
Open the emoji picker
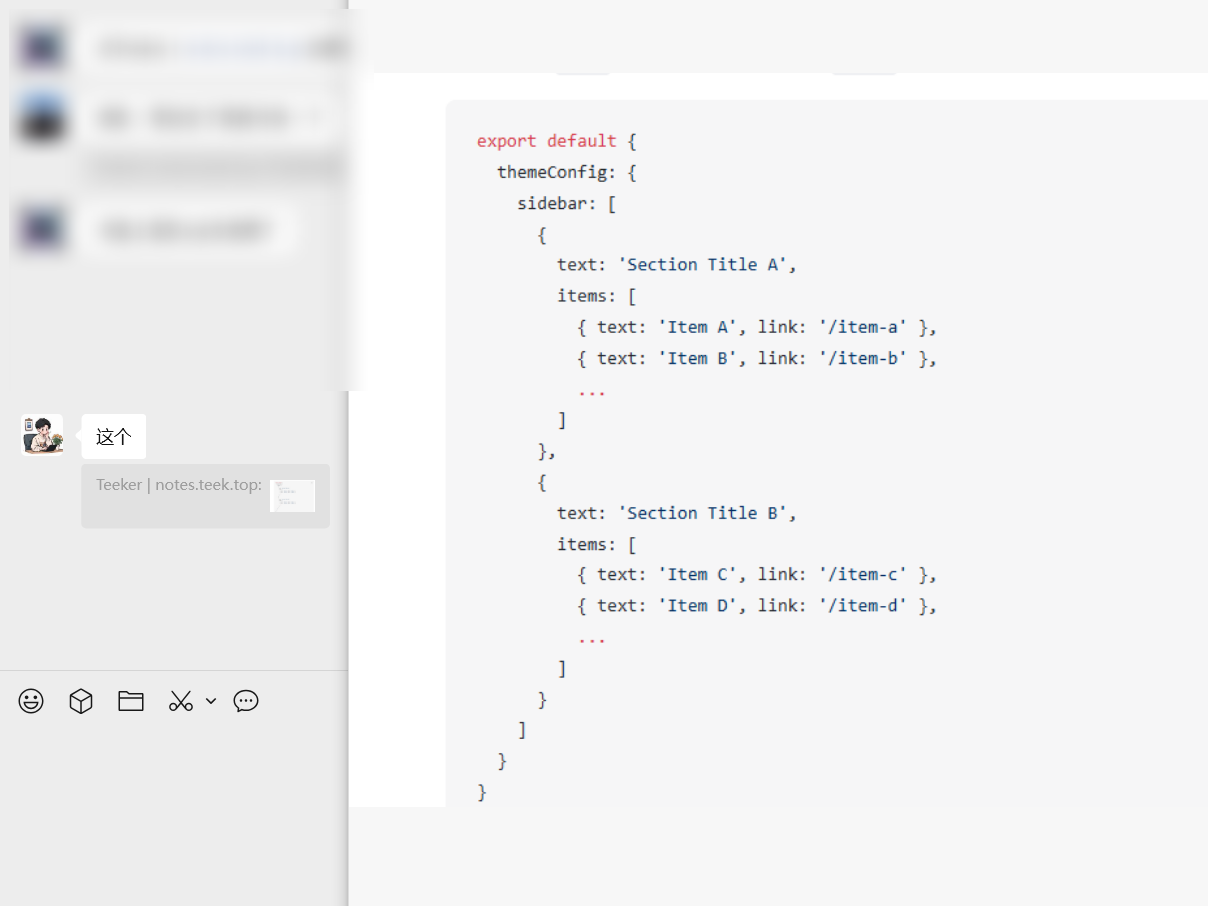click(31, 701)
